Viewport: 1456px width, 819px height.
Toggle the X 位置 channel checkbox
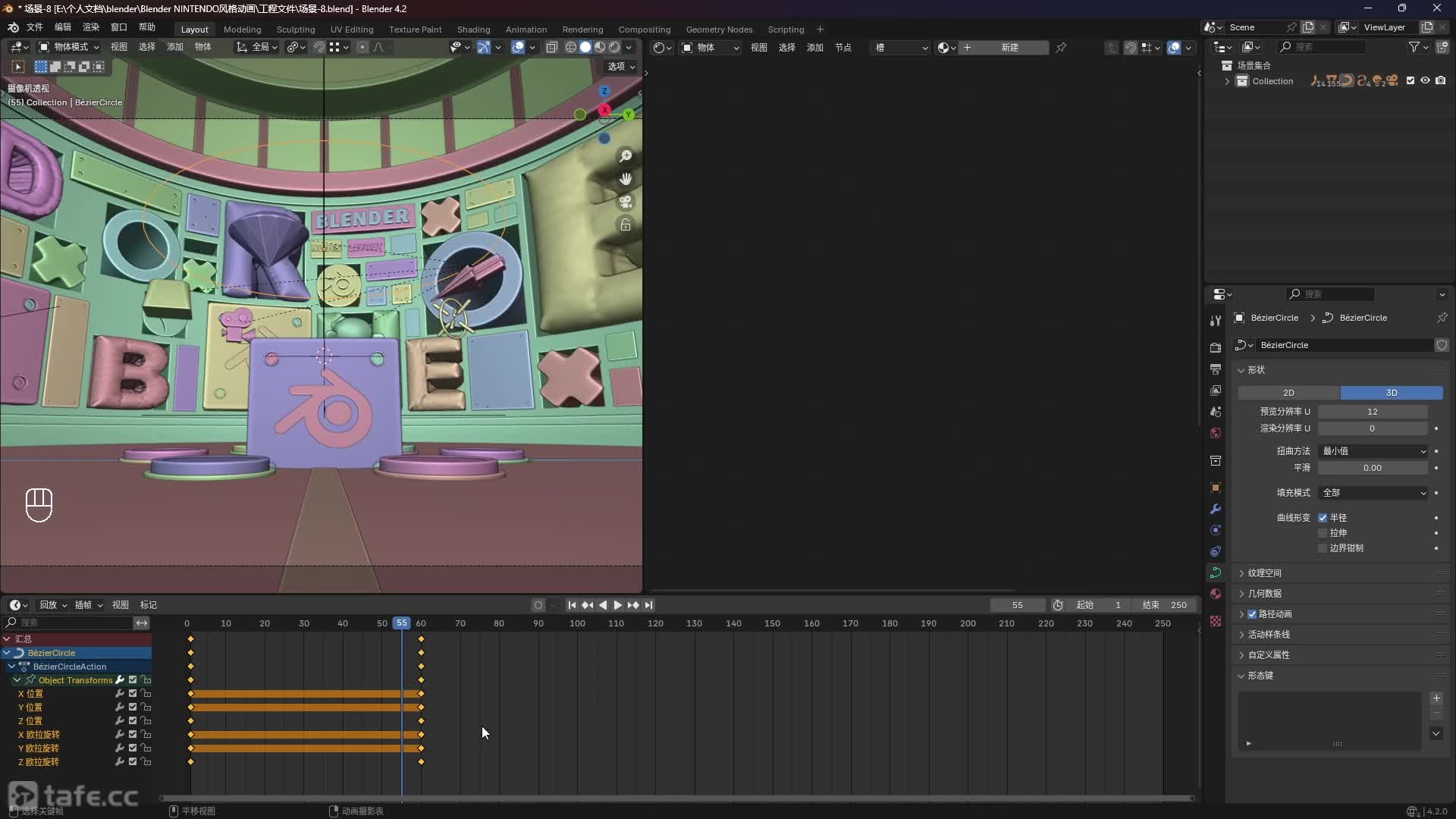click(133, 693)
